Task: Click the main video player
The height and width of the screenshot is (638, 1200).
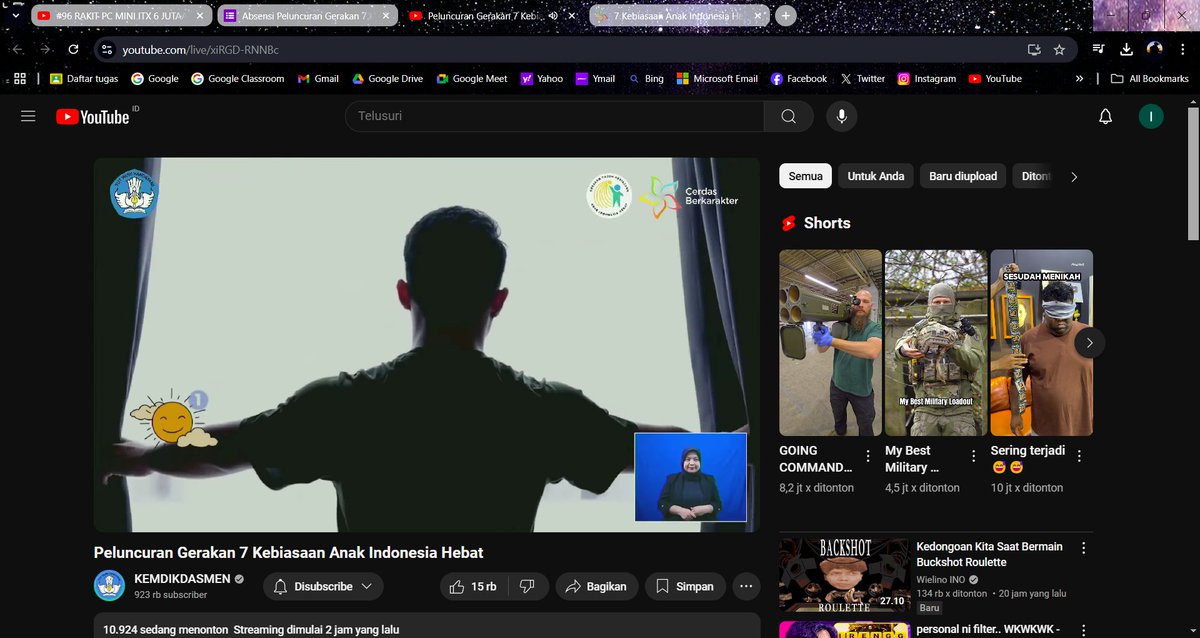Action: click(427, 345)
